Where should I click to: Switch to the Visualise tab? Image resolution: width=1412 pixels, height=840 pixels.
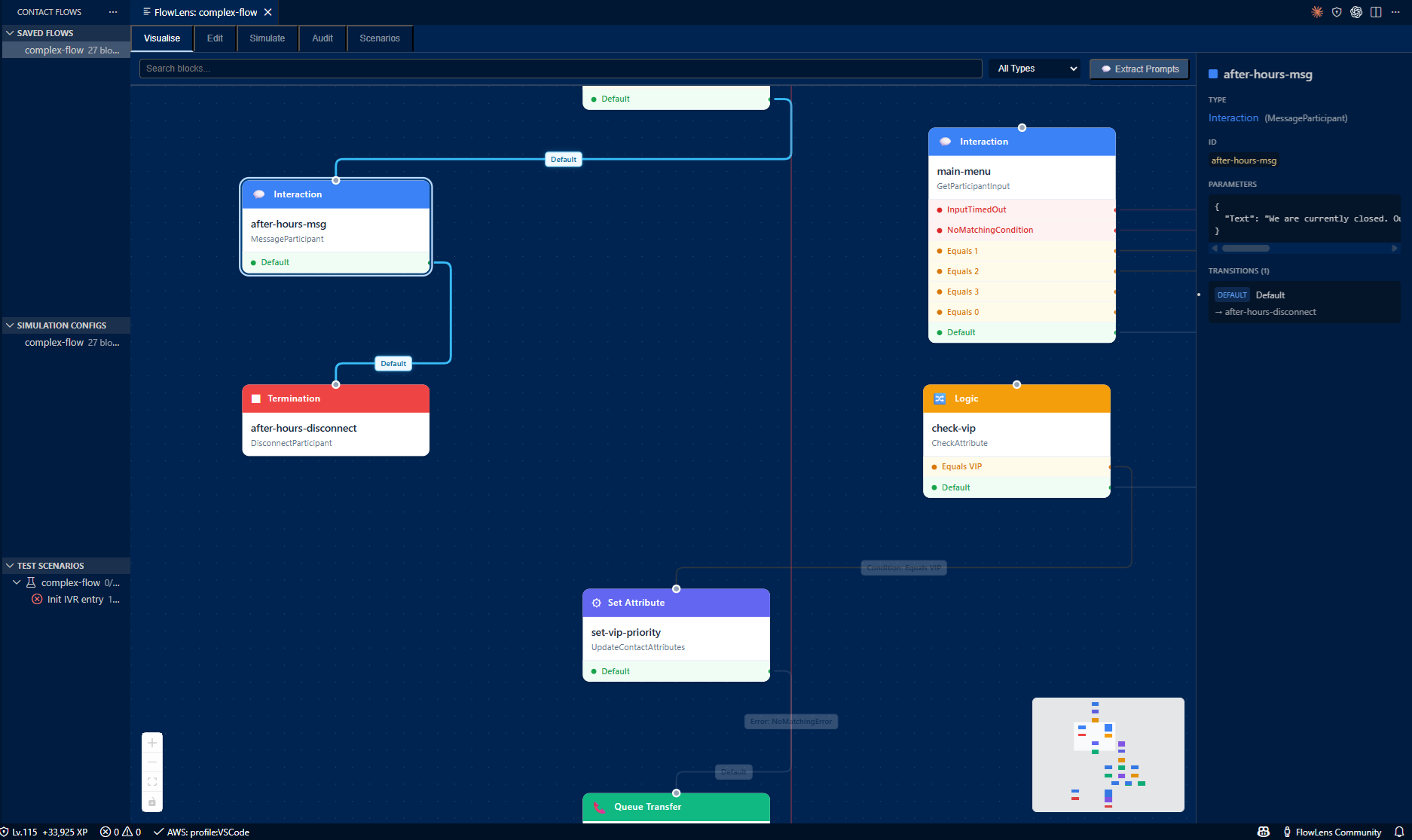[x=162, y=38]
